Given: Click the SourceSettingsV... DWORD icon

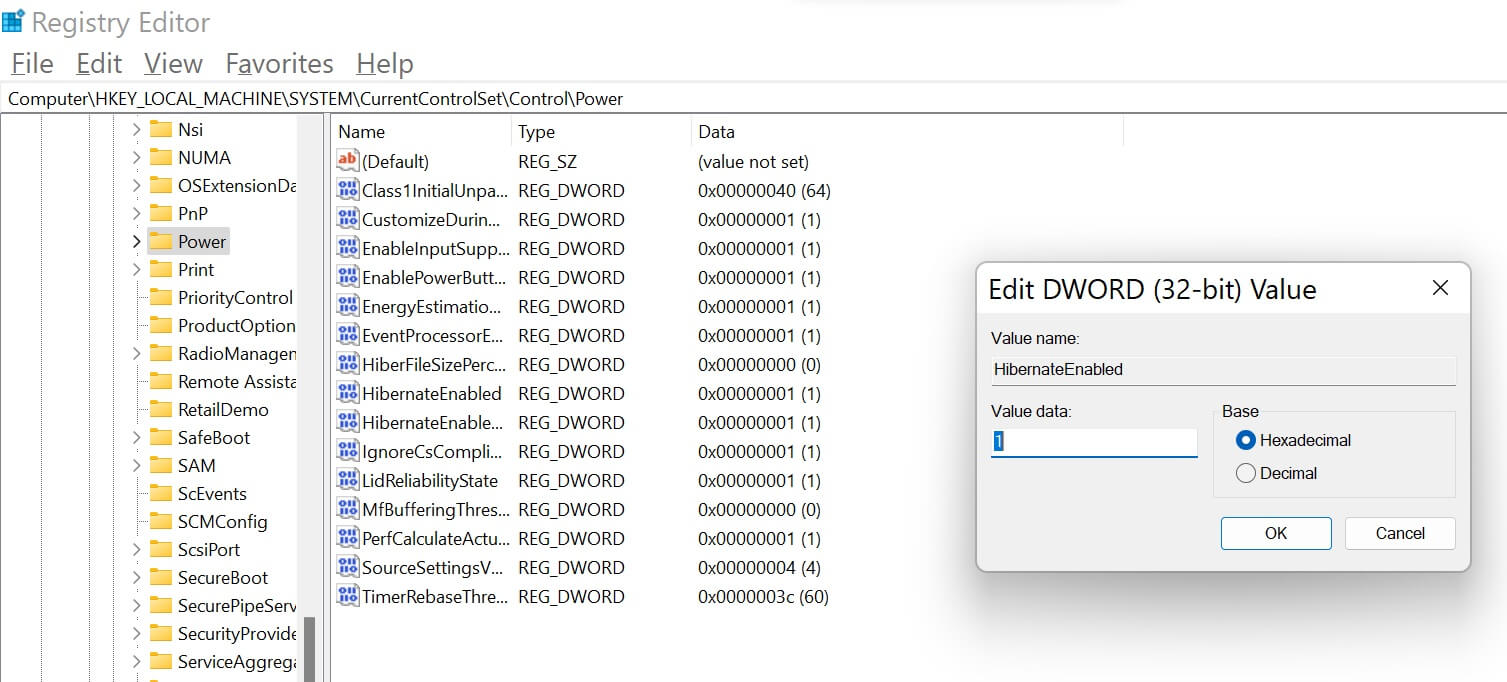Looking at the screenshot, I should point(347,567).
